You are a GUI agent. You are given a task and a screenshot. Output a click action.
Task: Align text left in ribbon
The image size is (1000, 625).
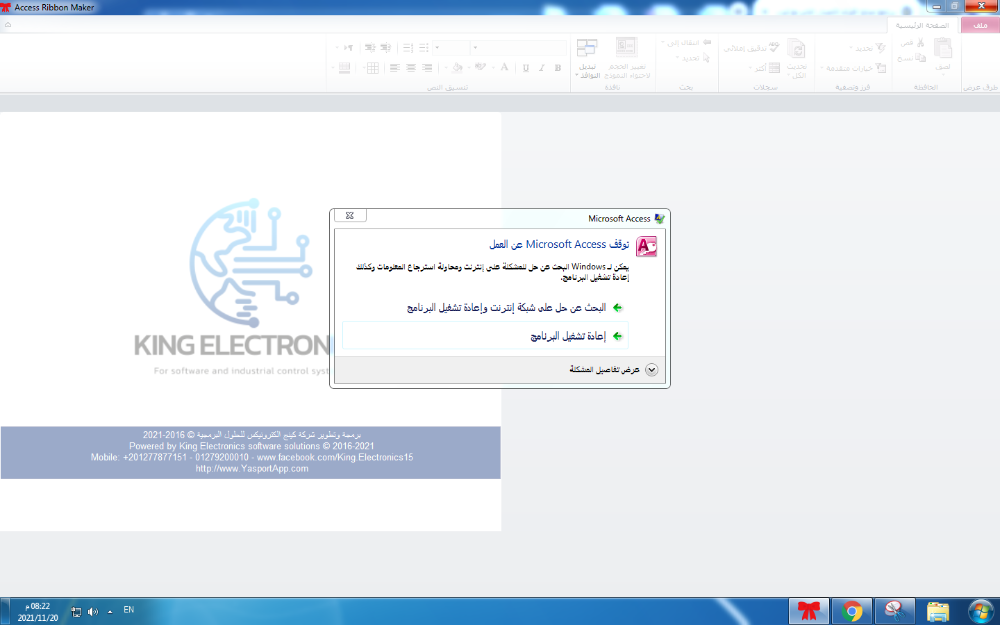[395, 68]
